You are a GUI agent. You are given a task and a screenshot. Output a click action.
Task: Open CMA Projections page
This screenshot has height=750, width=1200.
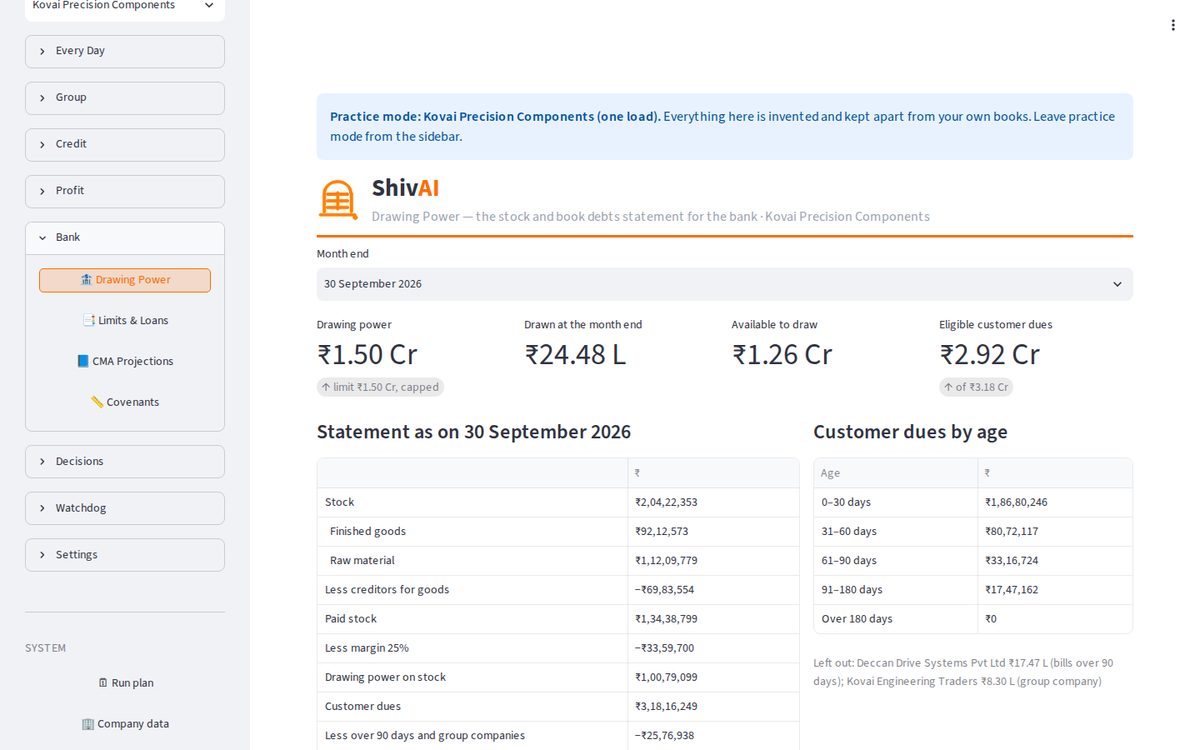[x=125, y=362]
